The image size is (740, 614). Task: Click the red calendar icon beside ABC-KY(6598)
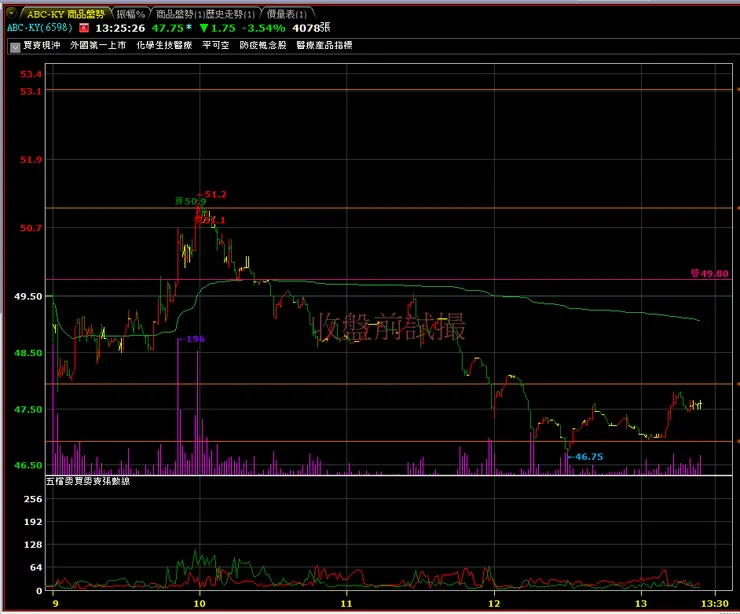[x=84, y=28]
